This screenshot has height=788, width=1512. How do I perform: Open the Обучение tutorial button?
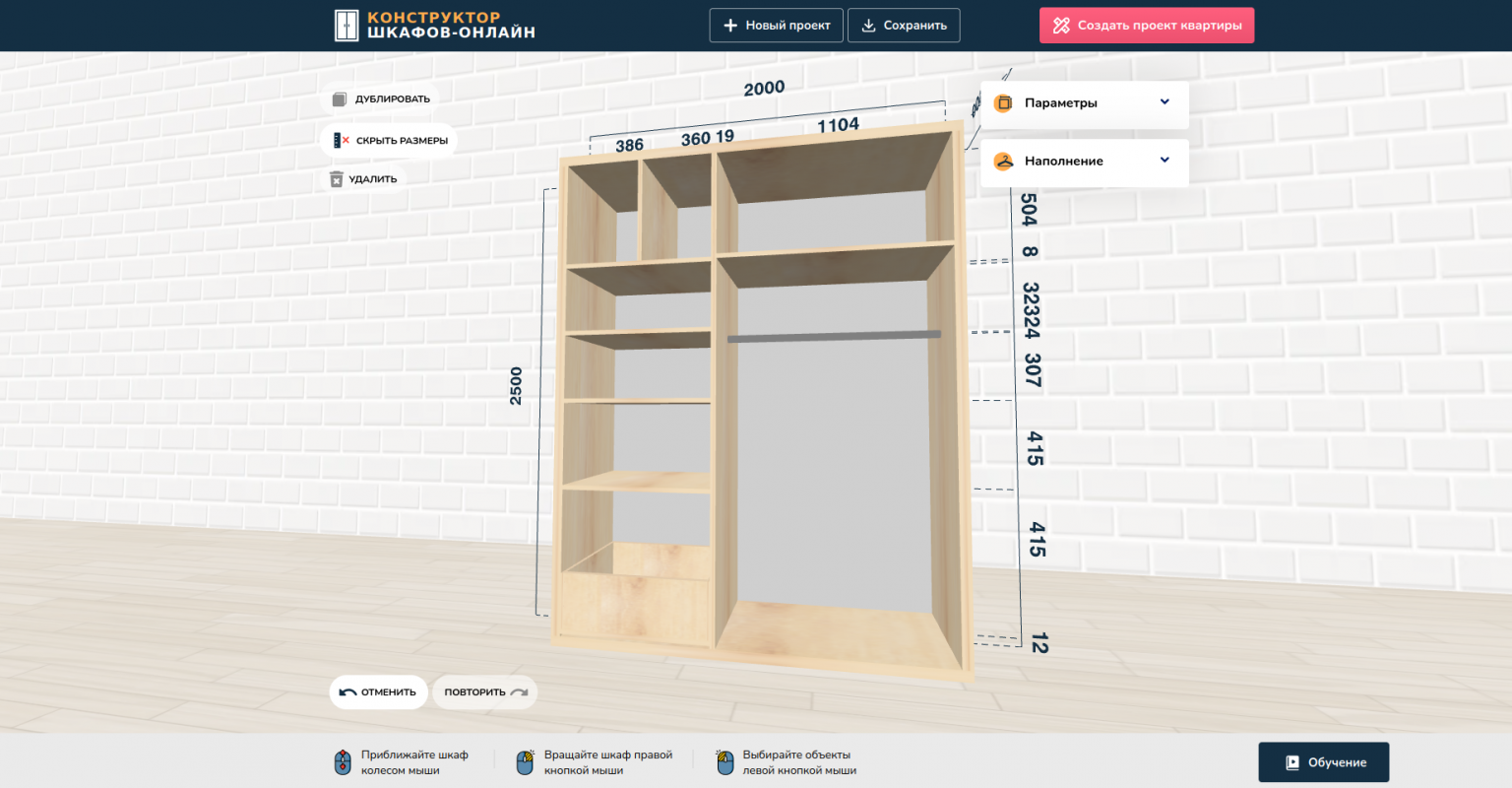click(1323, 762)
